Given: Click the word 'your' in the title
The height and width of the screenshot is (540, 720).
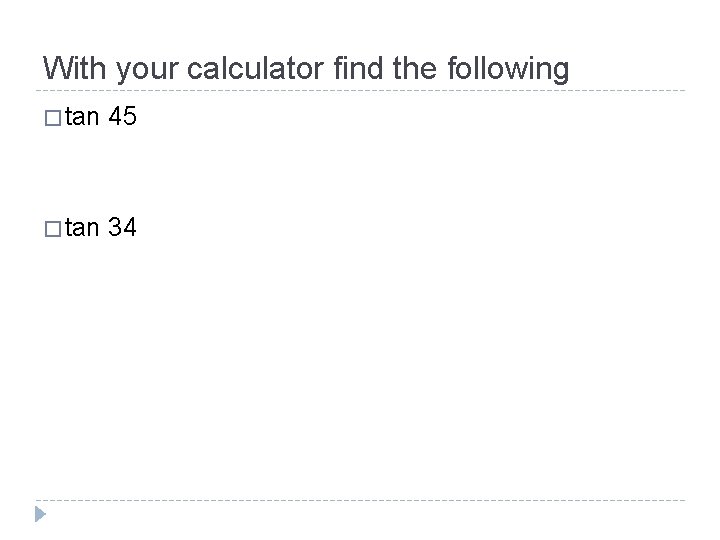Looking at the screenshot, I should (x=147, y=71).
